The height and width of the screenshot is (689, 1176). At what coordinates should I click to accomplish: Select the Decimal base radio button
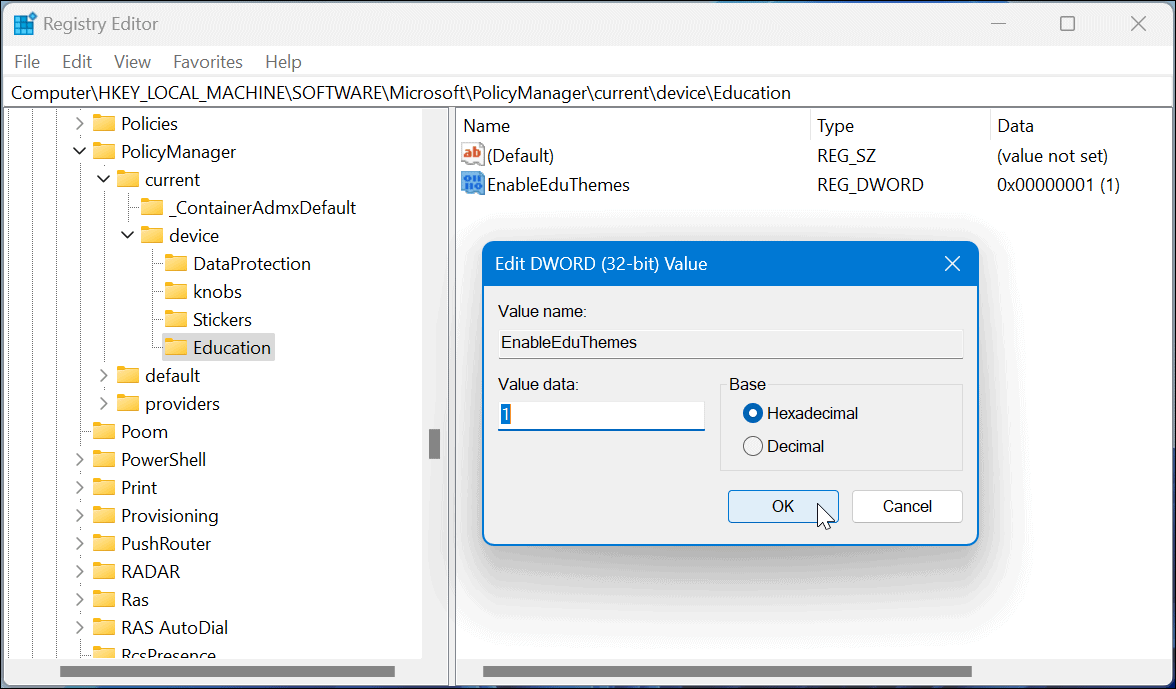click(x=752, y=446)
